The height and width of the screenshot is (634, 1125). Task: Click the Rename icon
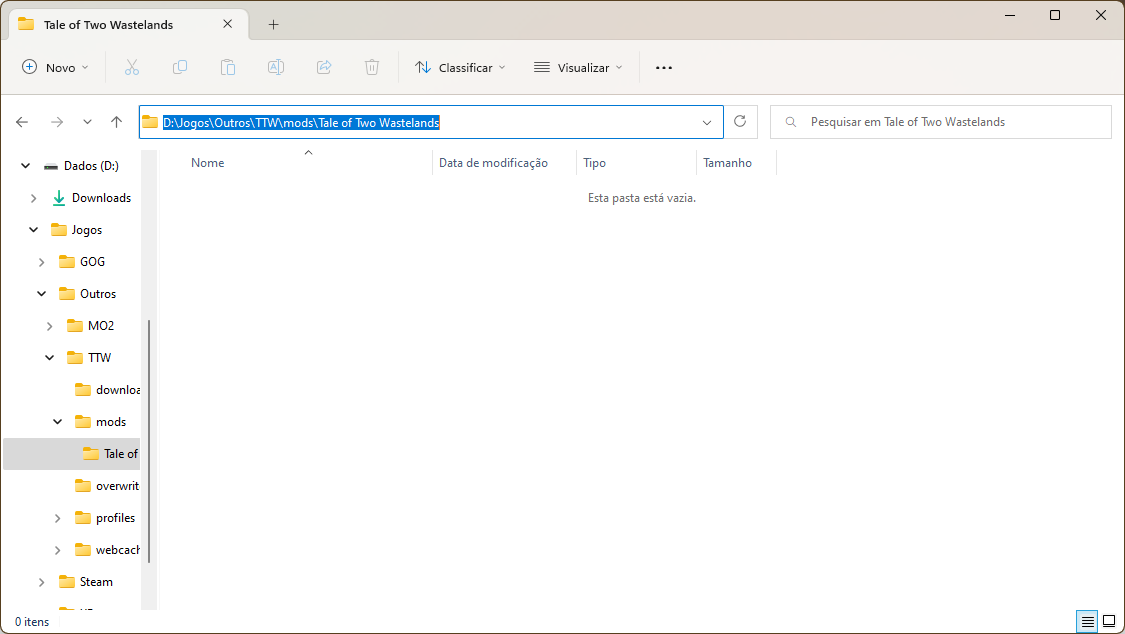(276, 67)
